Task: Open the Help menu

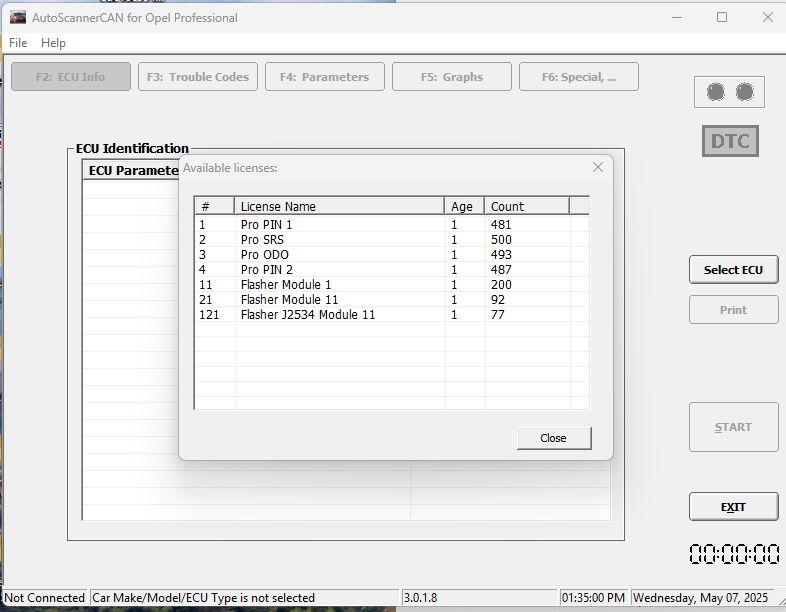Action: [53, 43]
